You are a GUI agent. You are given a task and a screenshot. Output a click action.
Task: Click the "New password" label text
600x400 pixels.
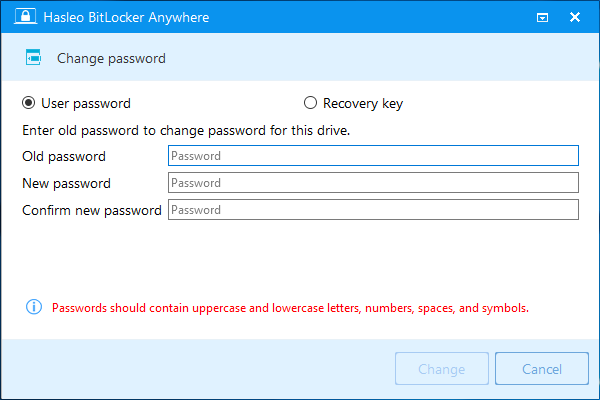tap(66, 183)
